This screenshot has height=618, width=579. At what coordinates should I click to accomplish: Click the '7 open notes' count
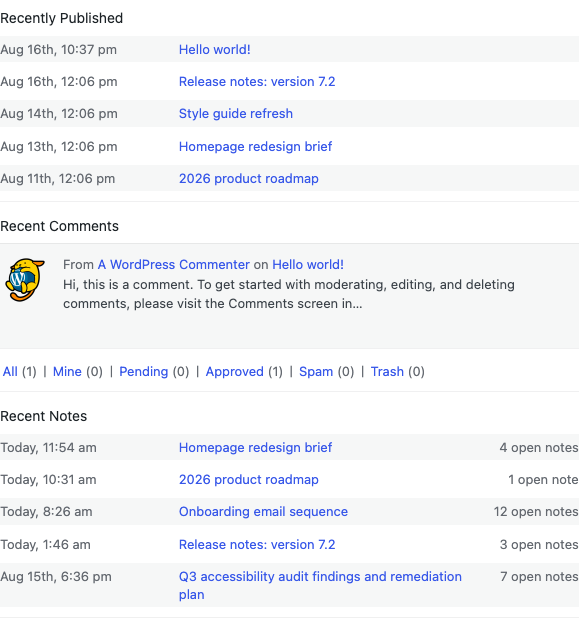tap(539, 577)
